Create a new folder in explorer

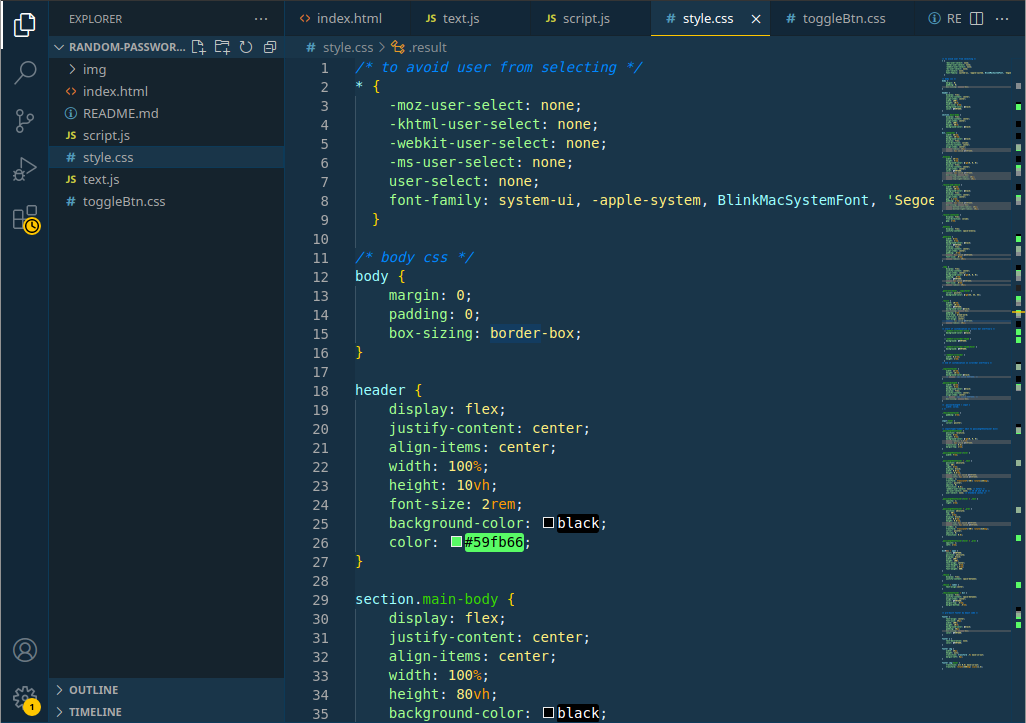click(222, 47)
